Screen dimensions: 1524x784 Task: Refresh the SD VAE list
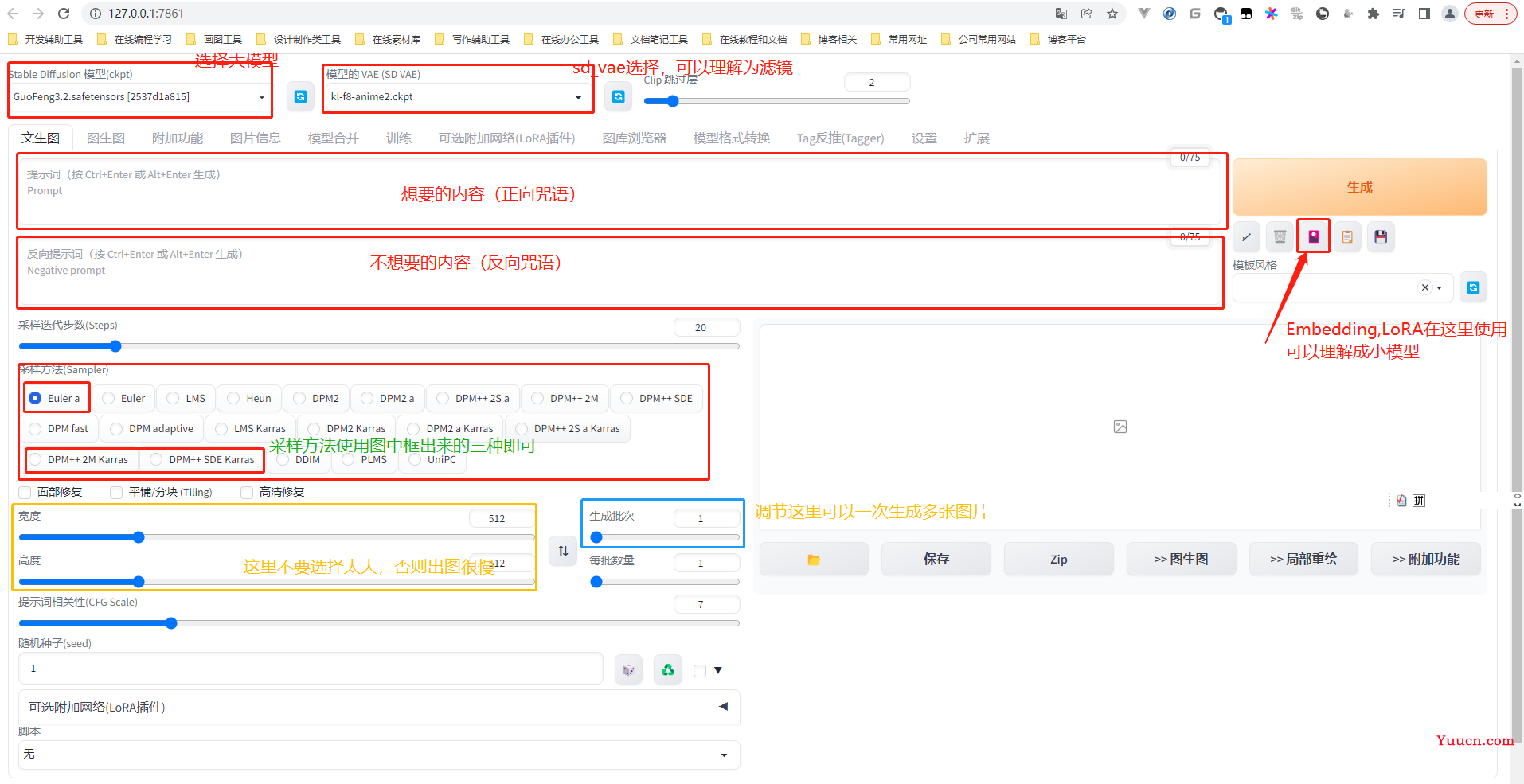click(619, 96)
